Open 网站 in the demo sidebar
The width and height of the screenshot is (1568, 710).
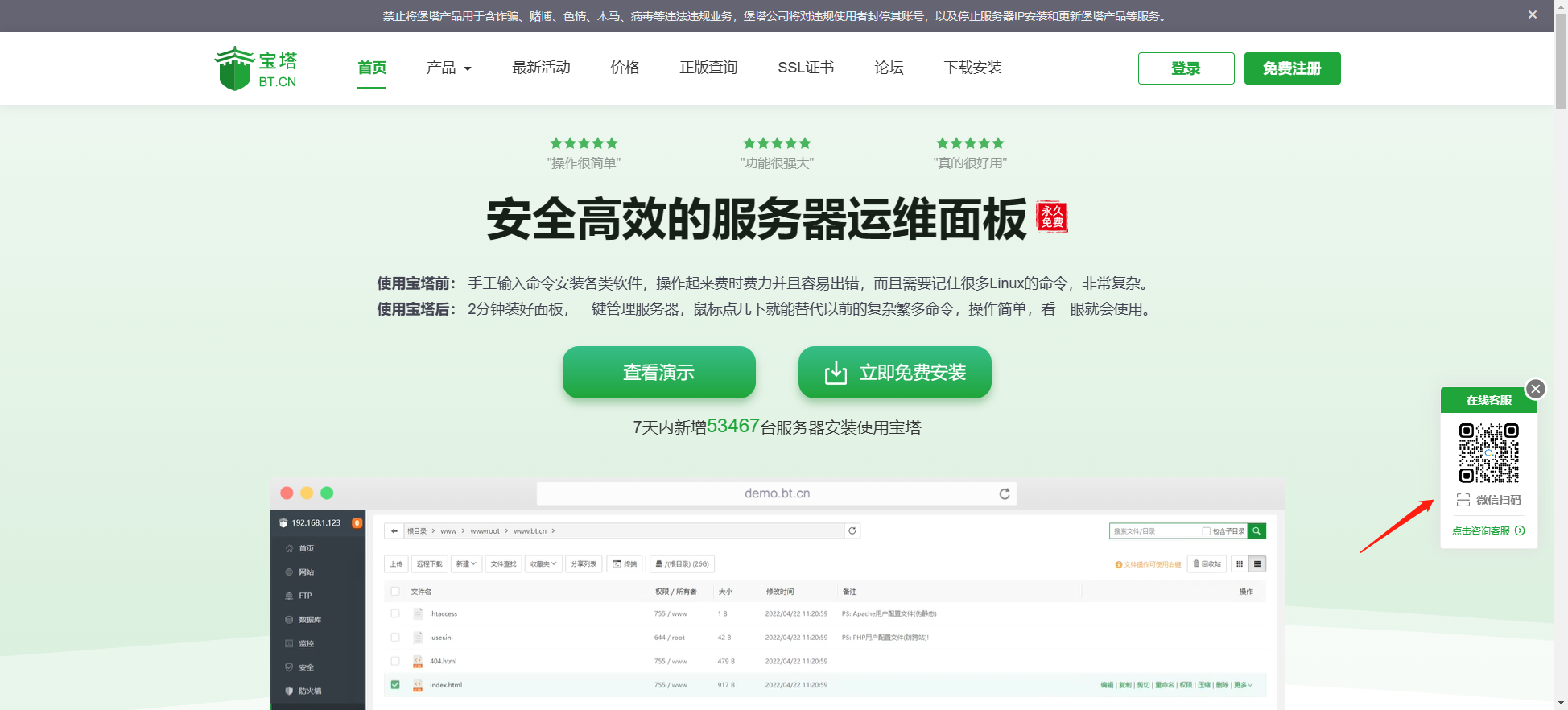tap(306, 572)
